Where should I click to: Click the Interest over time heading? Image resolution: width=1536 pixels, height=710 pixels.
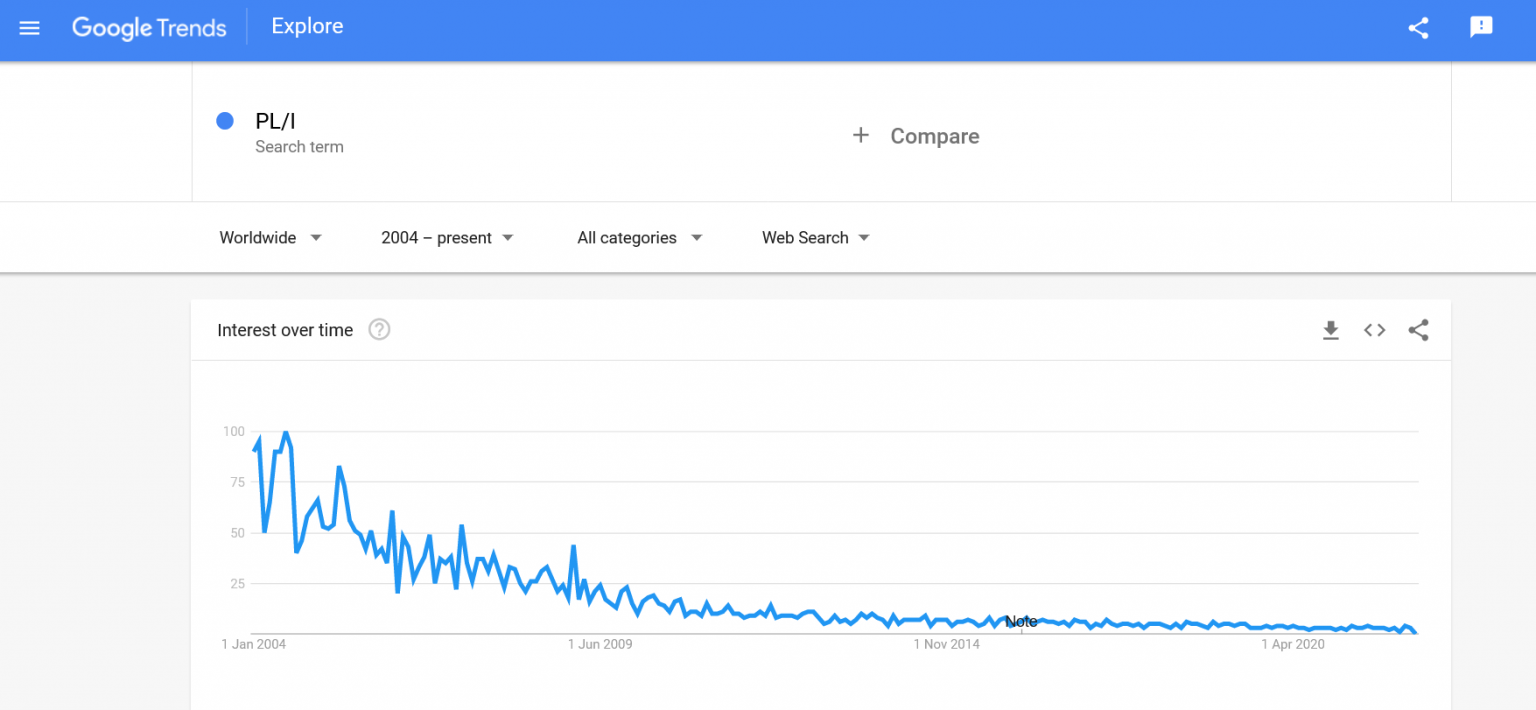(x=285, y=330)
